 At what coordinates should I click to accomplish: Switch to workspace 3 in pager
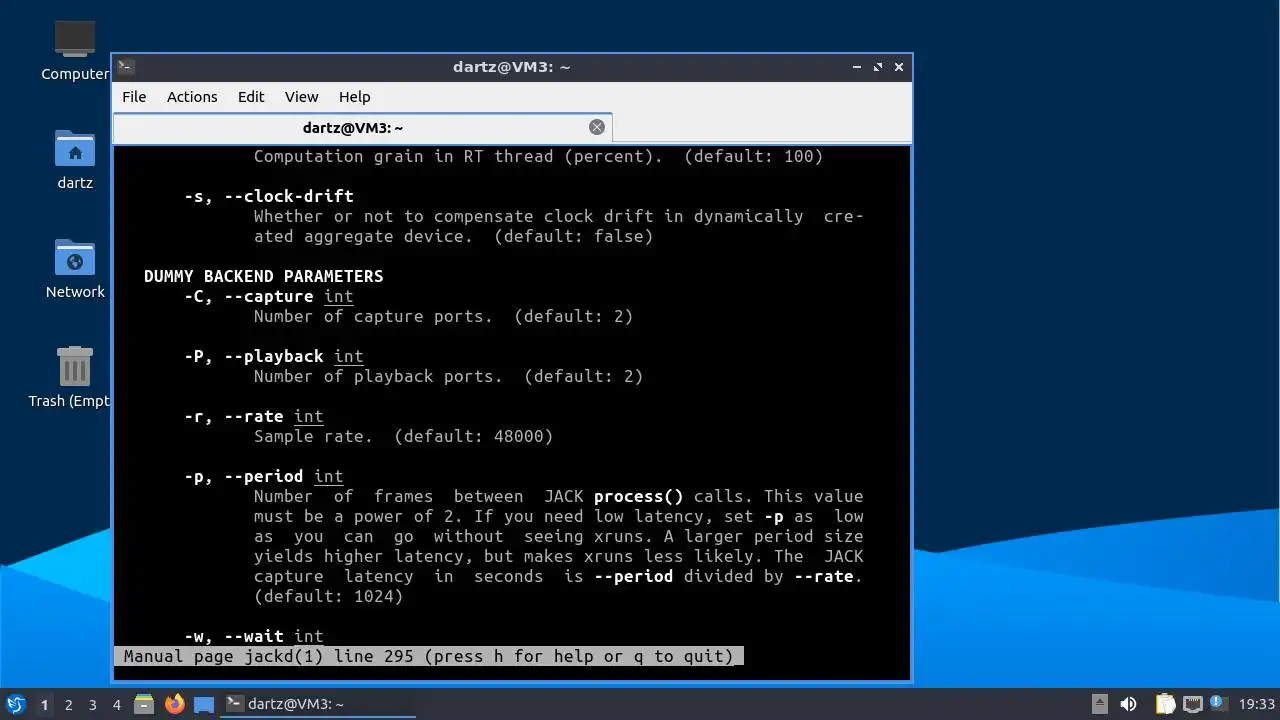92,704
